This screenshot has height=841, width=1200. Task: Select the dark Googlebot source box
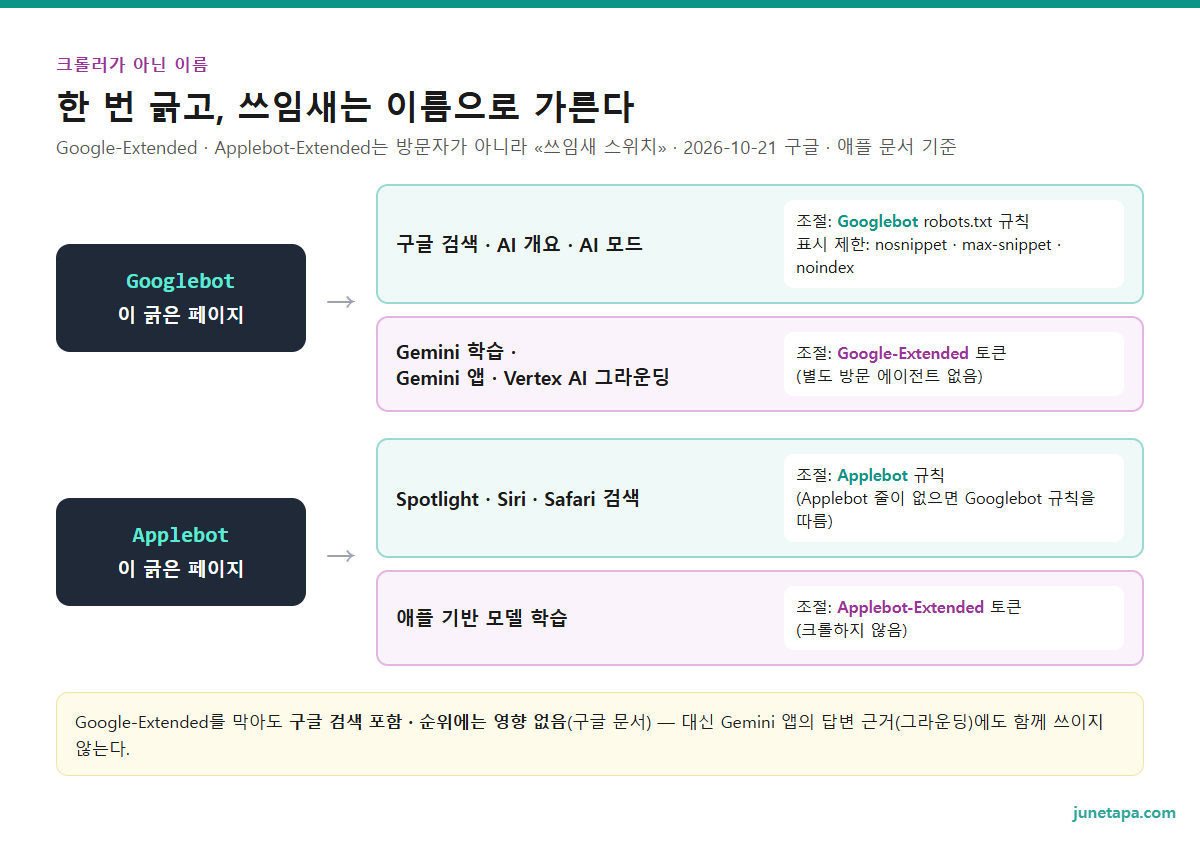point(181,298)
